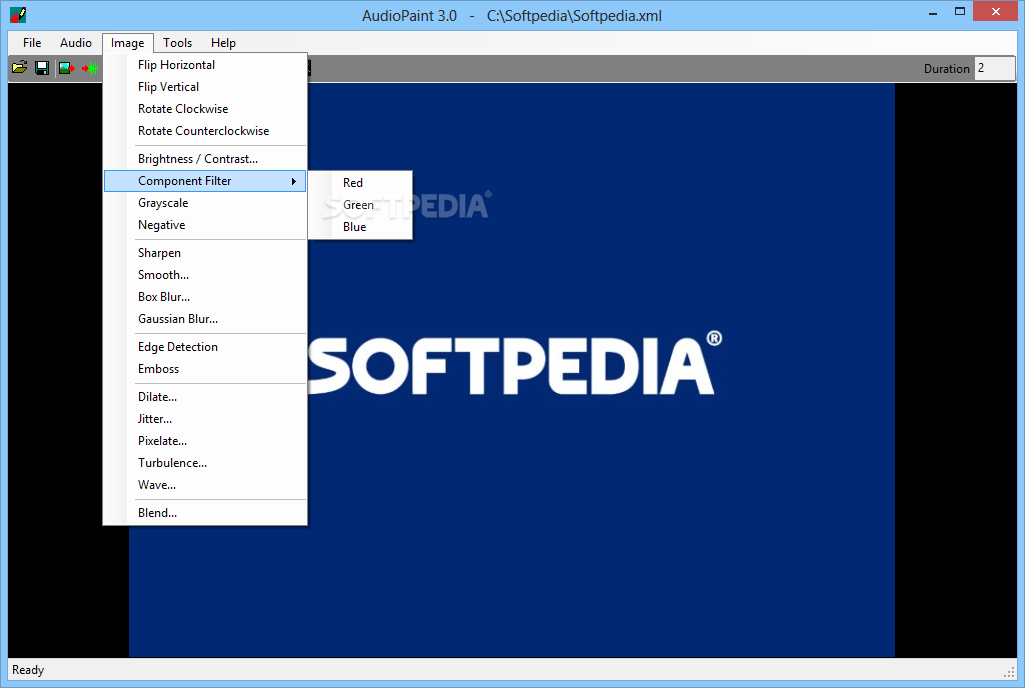
Task: Open the Blend... option
Action: coord(205,513)
